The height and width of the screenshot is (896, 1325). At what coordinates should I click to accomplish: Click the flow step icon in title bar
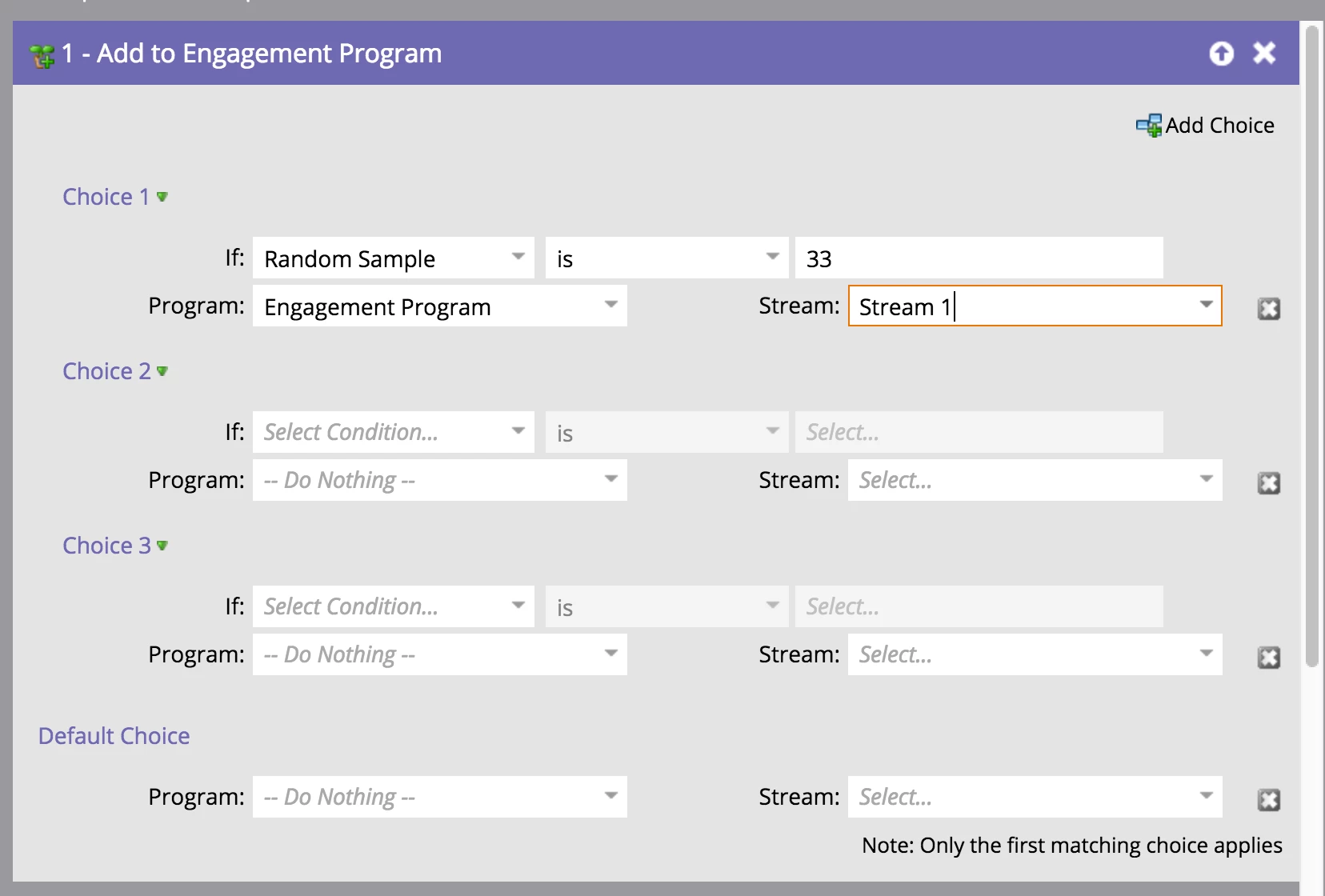pos(42,56)
